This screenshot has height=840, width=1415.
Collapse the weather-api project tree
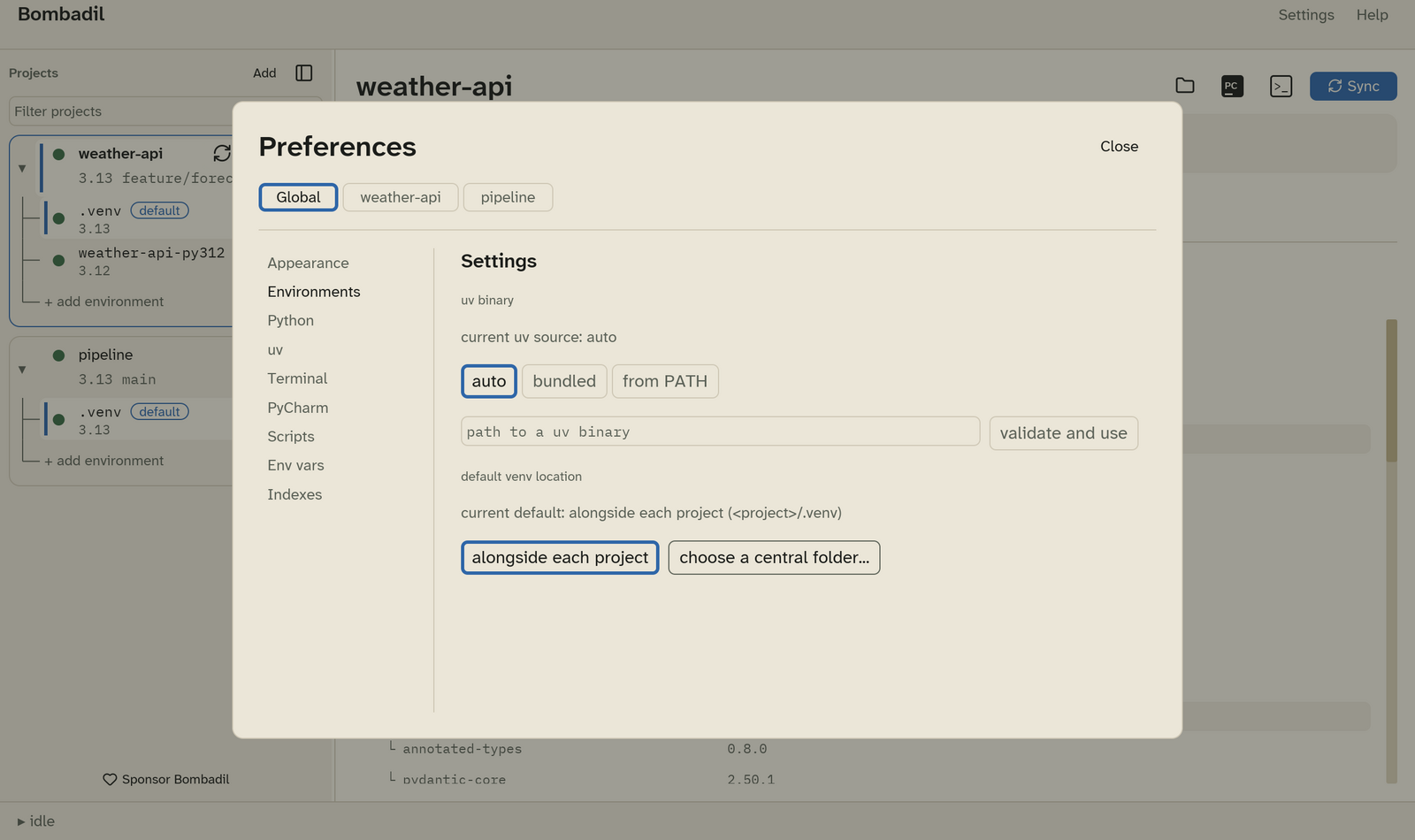pos(22,168)
